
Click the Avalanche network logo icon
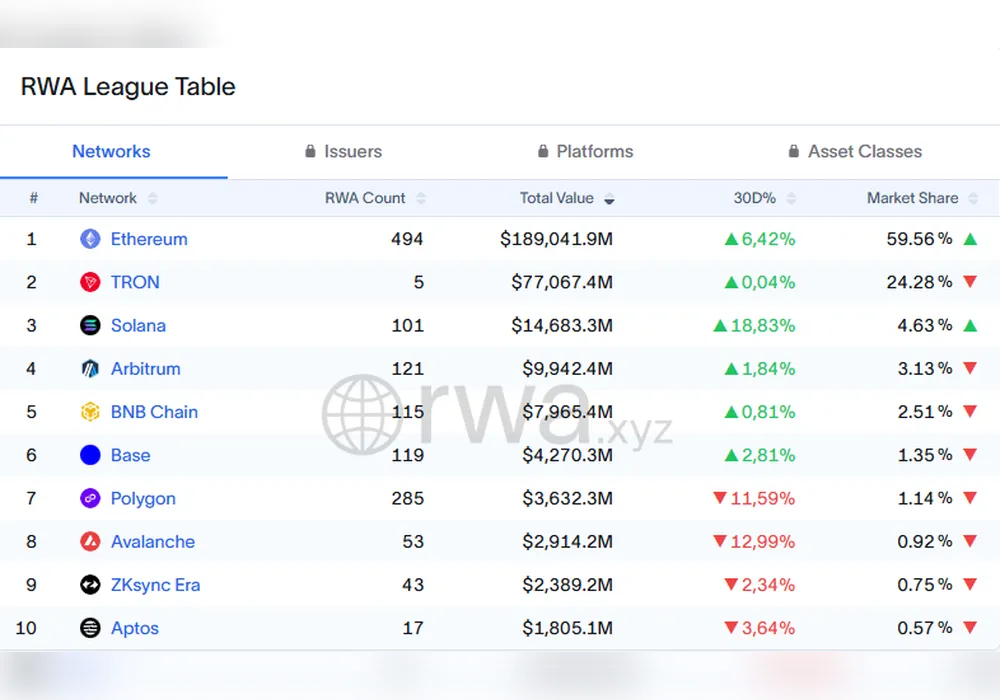point(90,542)
